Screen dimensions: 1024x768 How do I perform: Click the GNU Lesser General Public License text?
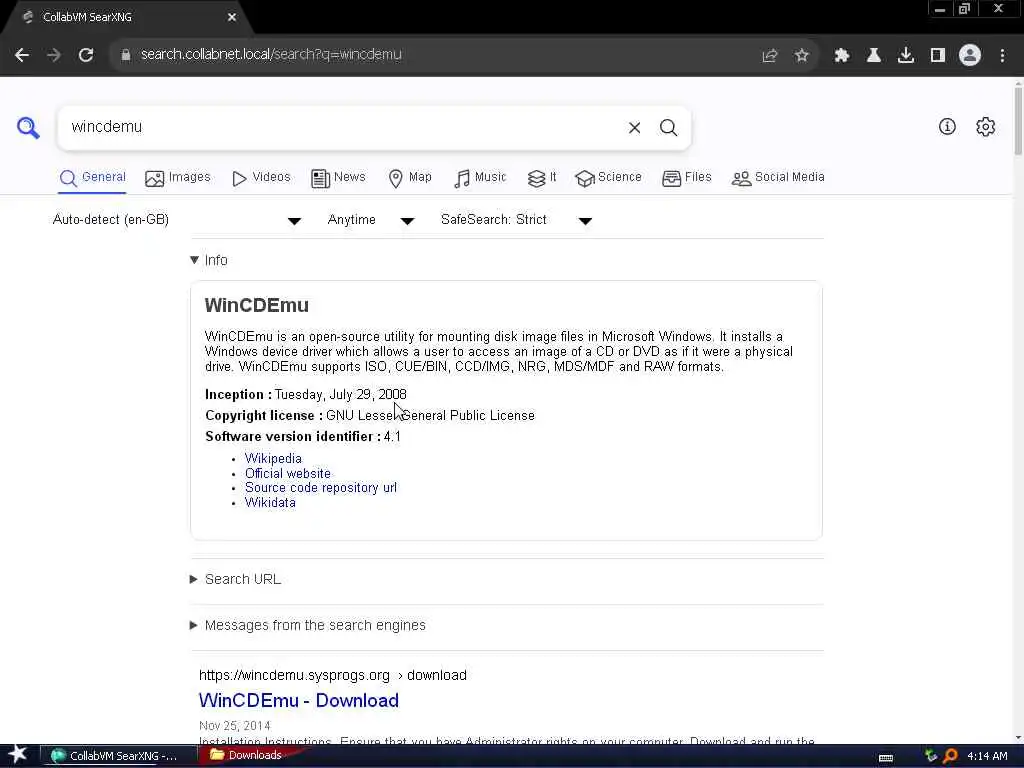pos(430,415)
